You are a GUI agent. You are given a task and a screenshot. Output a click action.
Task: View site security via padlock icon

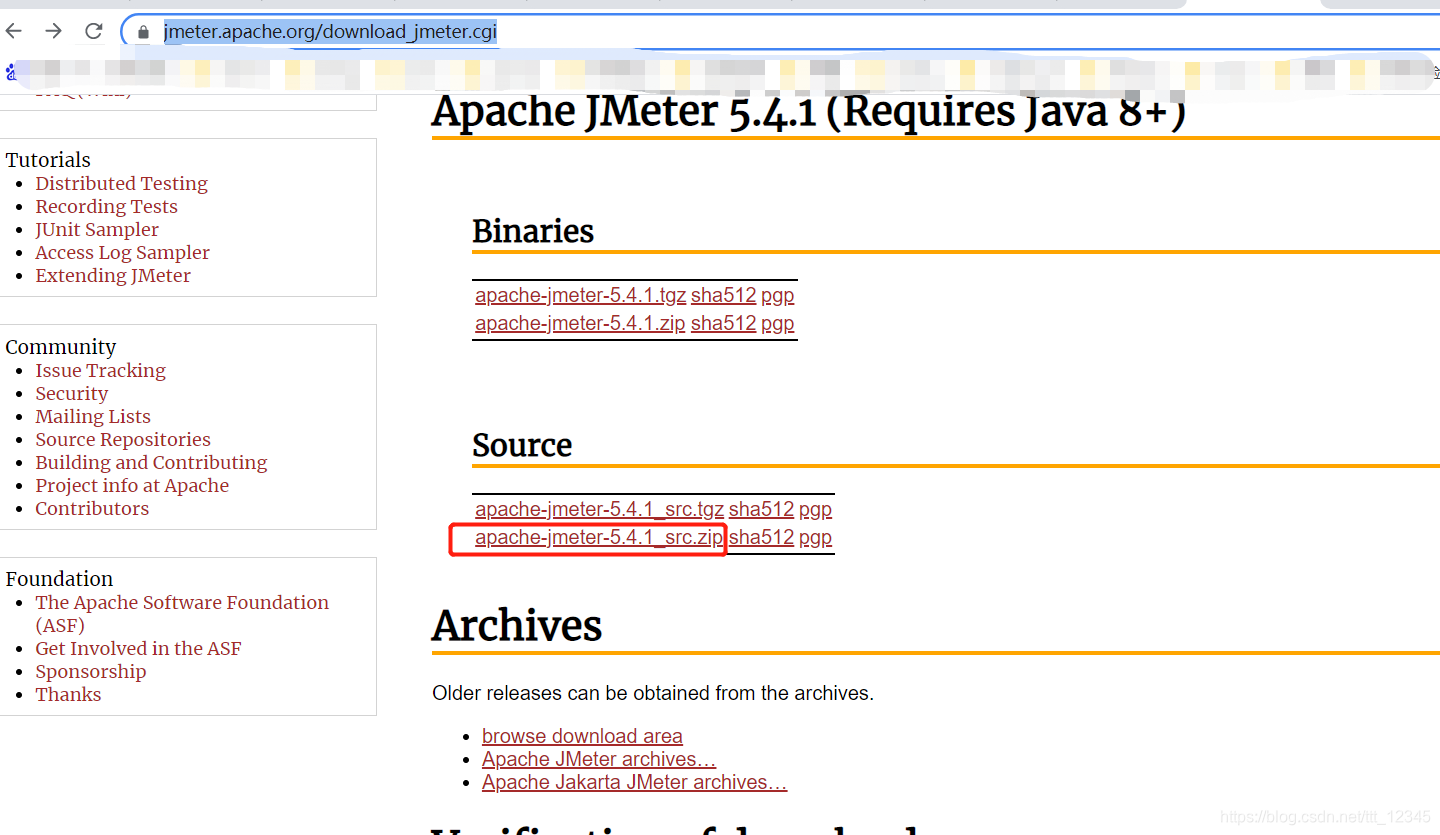[143, 32]
